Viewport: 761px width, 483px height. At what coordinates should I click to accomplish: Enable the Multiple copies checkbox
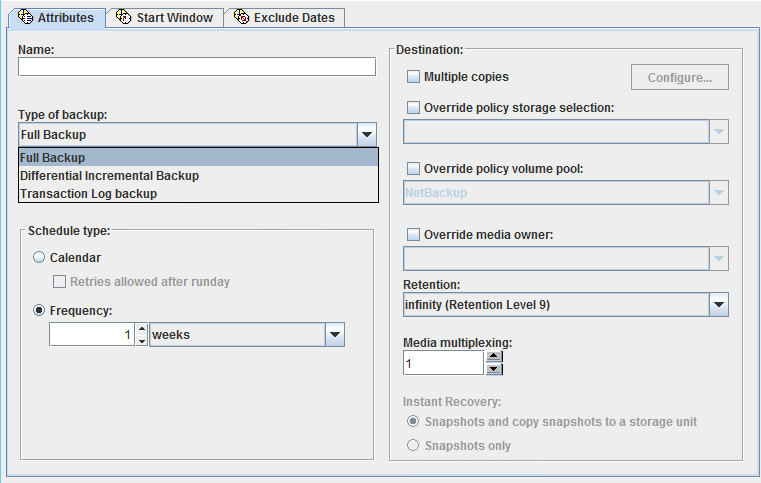pyautogui.click(x=413, y=77)
